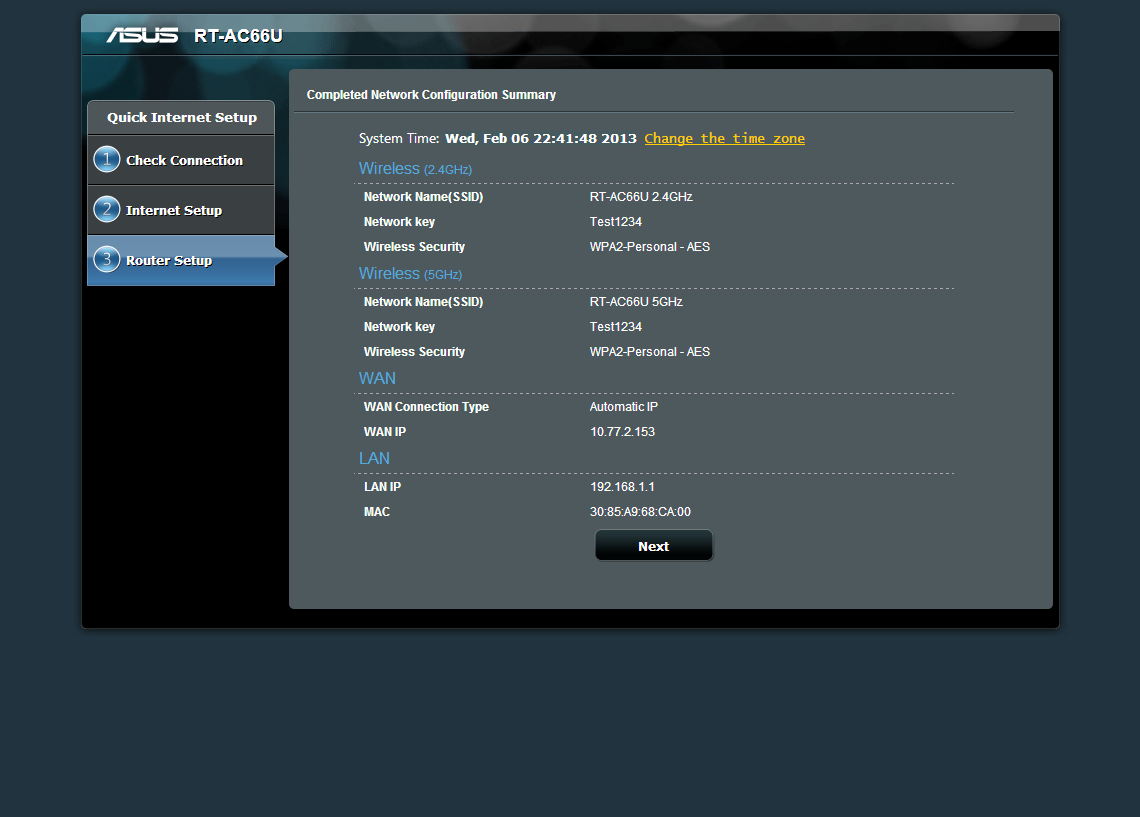
Task: Select the RT-AC66U 5GHz SSID value
Action: [636, 302]
